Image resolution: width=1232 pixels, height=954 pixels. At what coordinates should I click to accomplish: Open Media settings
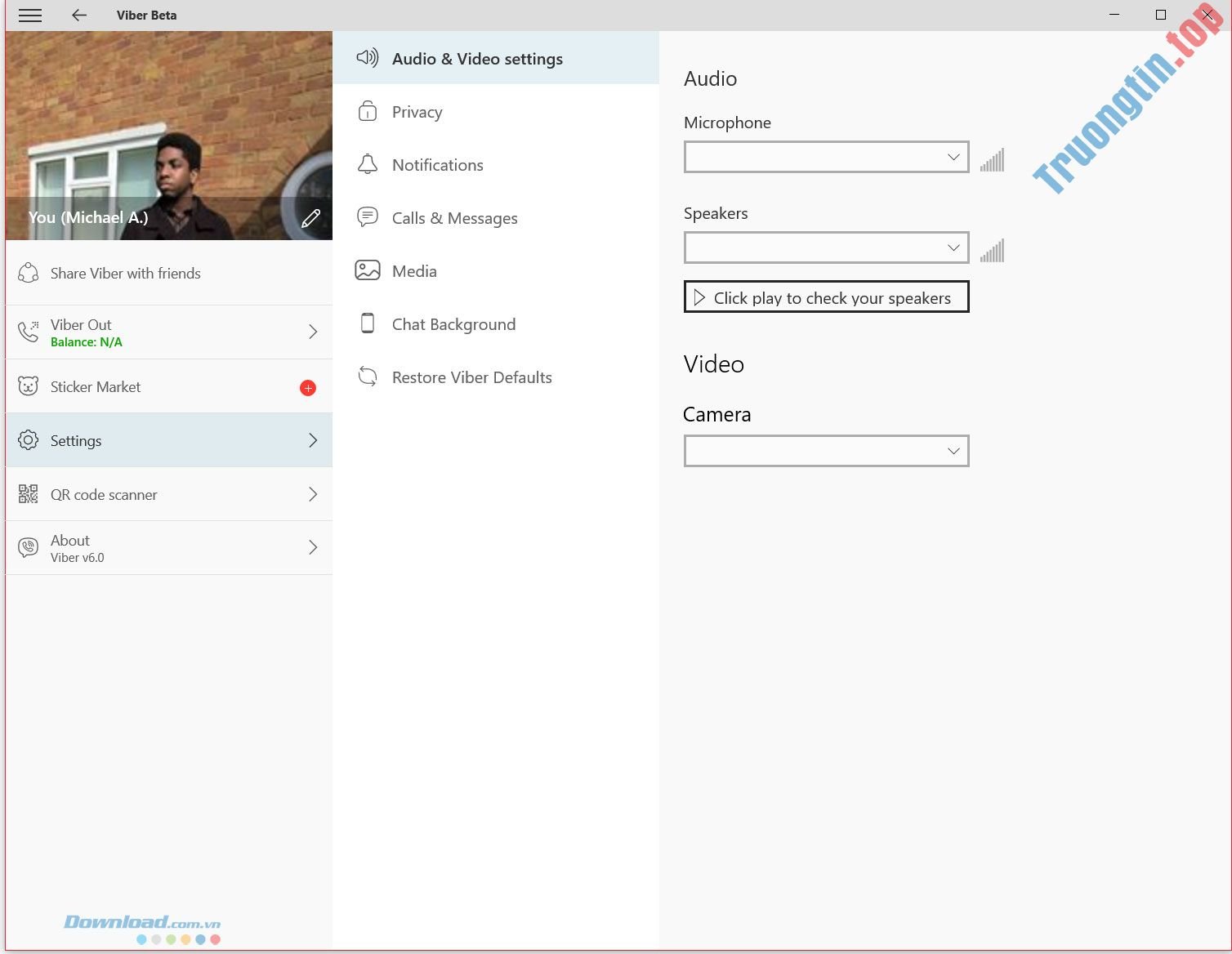[x=496, y=270]
